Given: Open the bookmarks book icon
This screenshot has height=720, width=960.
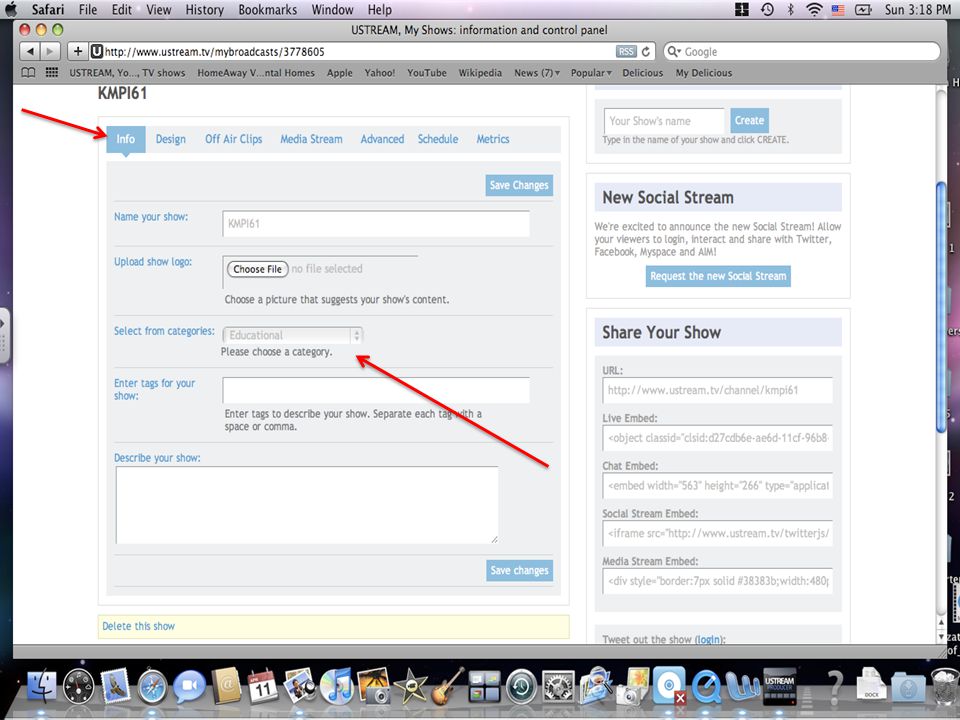Looking at the screenshot, I should point(28,73).
